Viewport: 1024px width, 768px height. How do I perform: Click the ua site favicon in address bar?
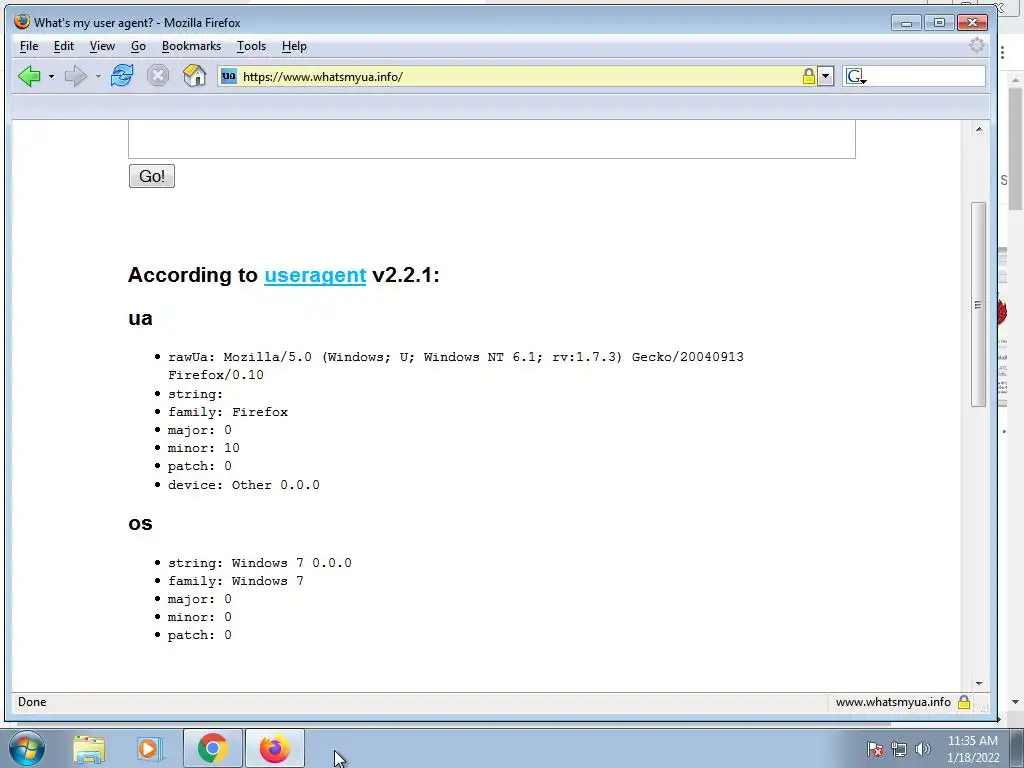(229, 76)
